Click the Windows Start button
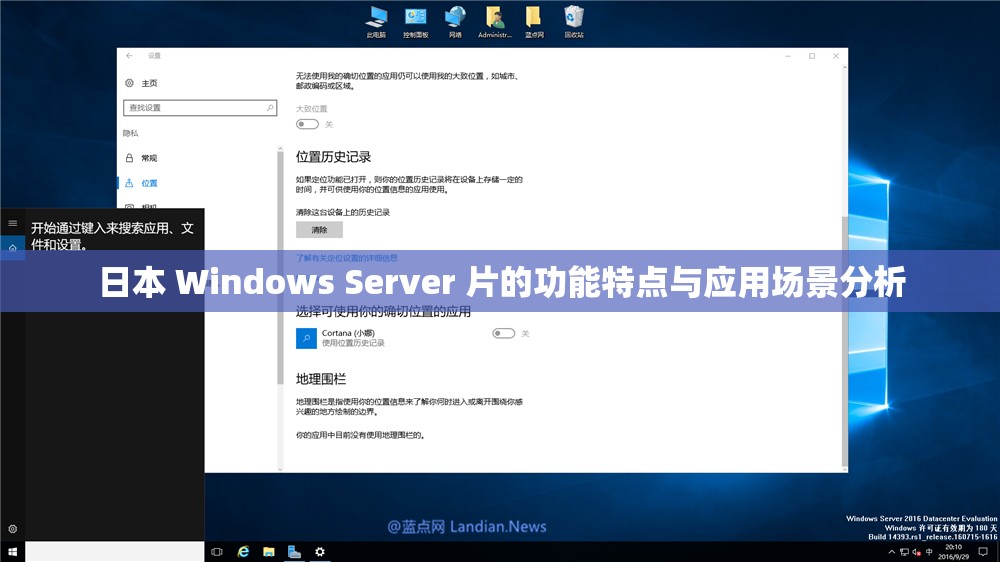Screen dimensions: 1000x562 [x=12, y=552]
